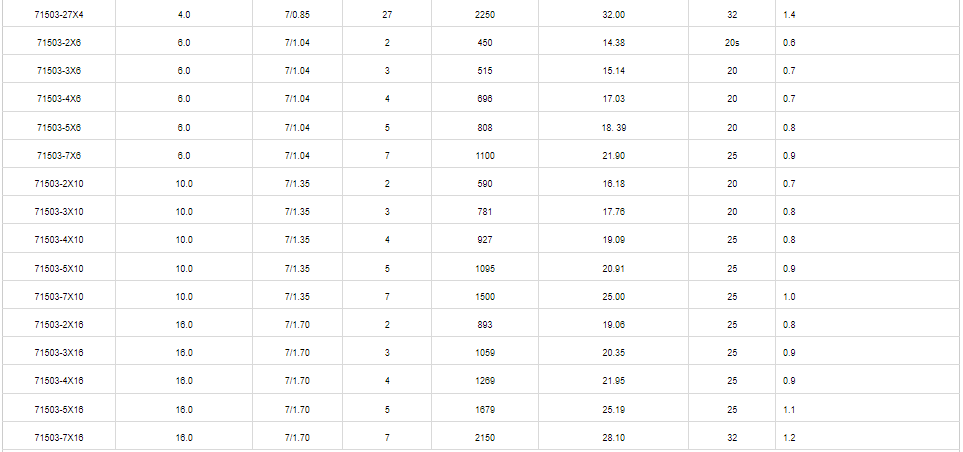Click the cell reading 20s

[x=732, y=43]
